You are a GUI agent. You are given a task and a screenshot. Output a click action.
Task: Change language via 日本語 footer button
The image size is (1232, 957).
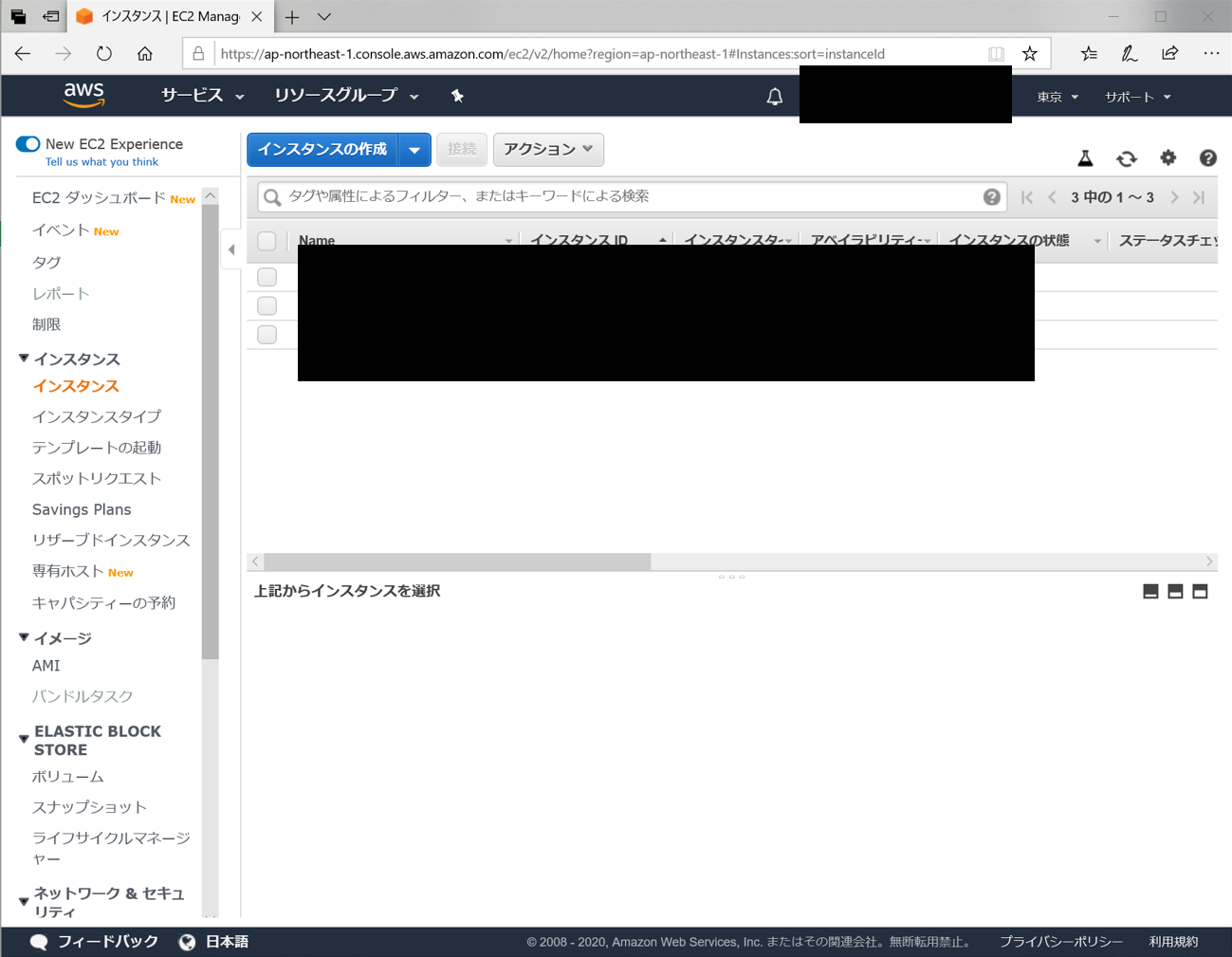coord(214,942)
